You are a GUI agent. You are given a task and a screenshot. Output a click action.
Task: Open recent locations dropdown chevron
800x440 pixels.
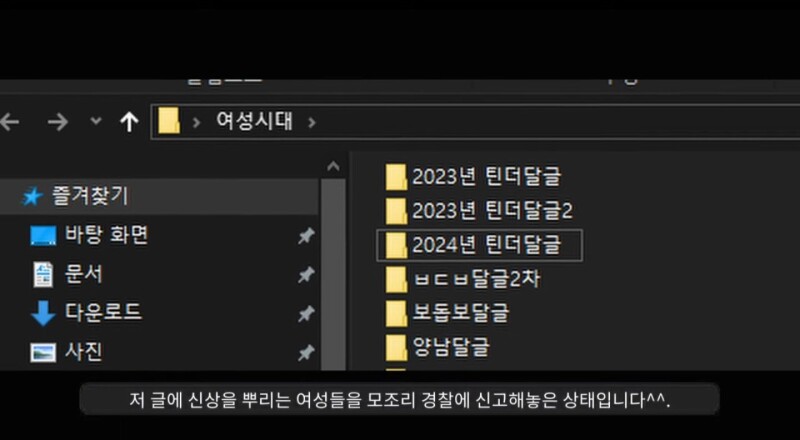click(95, 122)
